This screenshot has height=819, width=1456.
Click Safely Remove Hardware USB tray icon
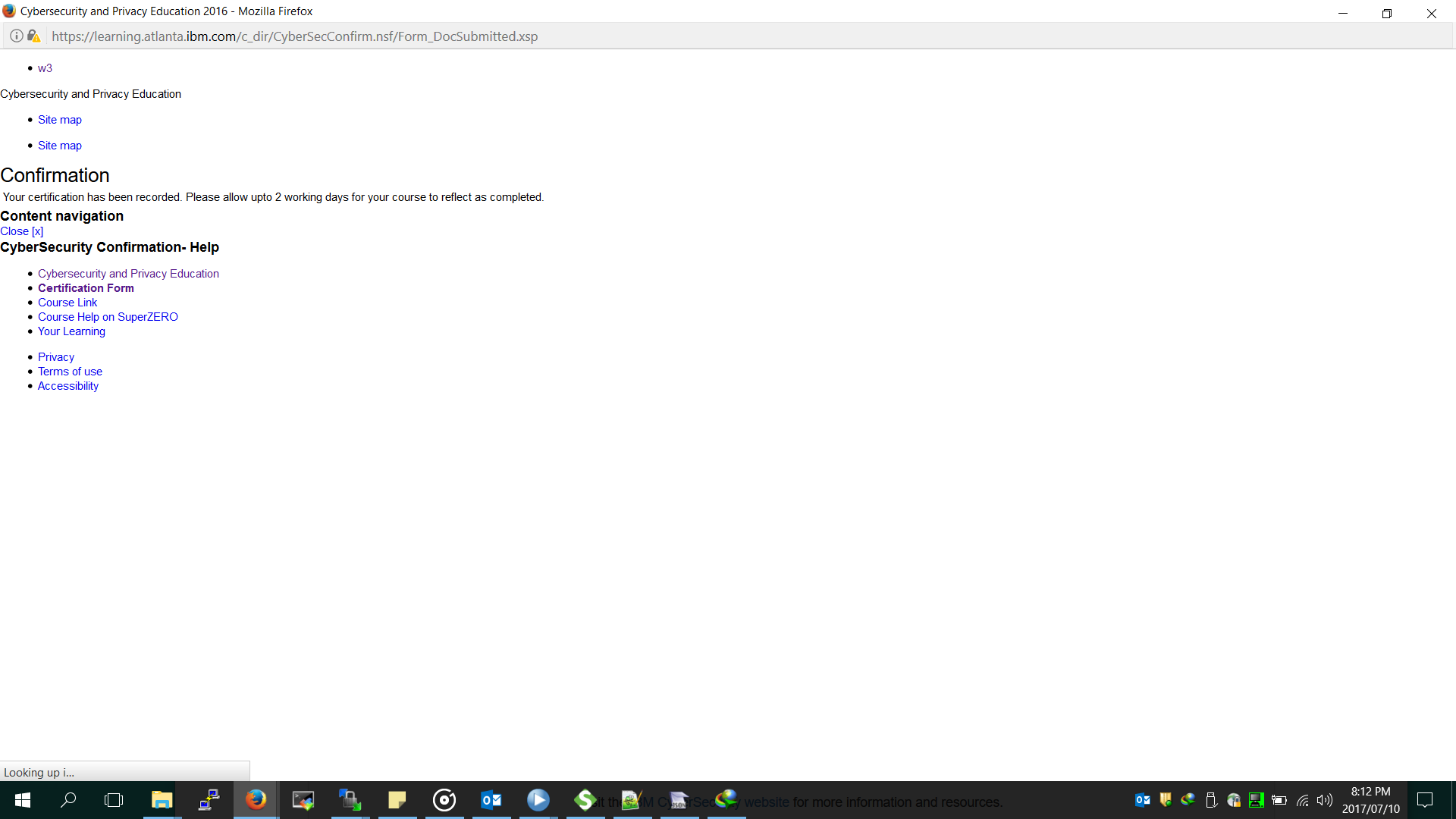pyautogui.click(x=1211, y=800)
